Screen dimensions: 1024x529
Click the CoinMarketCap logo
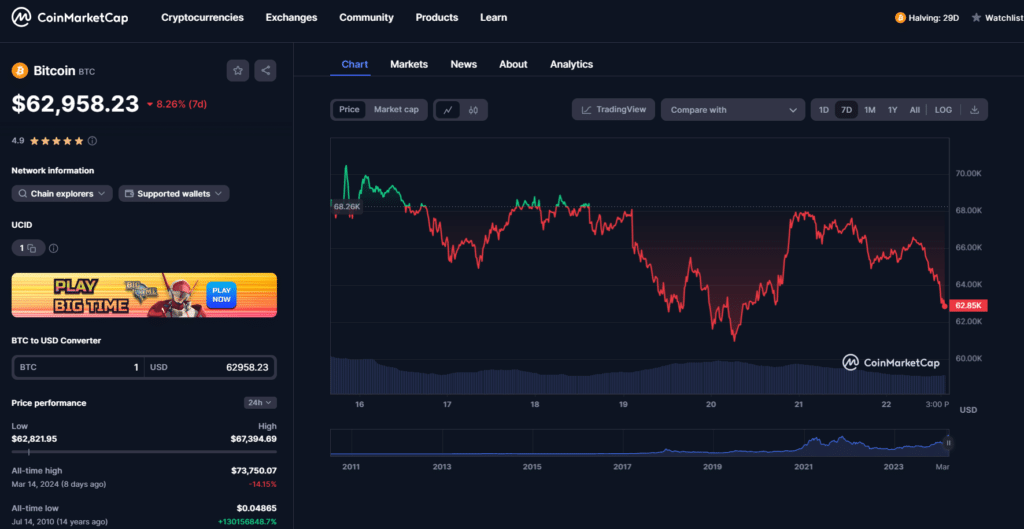(70, 18)
